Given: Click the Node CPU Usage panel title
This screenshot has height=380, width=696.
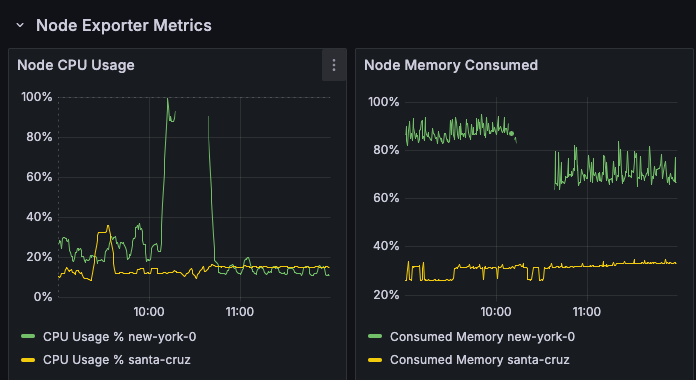Looking at the screenshot, I should click(x=76, y=65).
